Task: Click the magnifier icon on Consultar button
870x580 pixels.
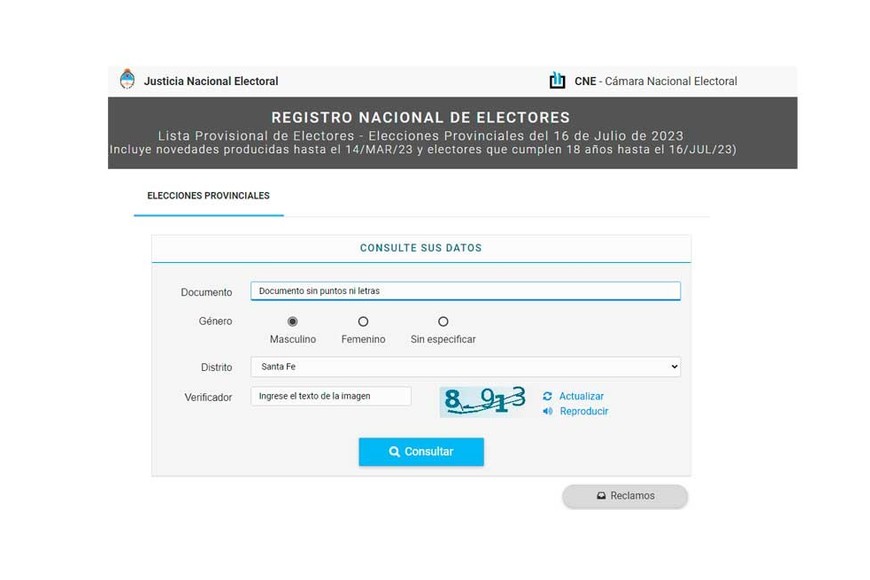Action: point(395,452)
